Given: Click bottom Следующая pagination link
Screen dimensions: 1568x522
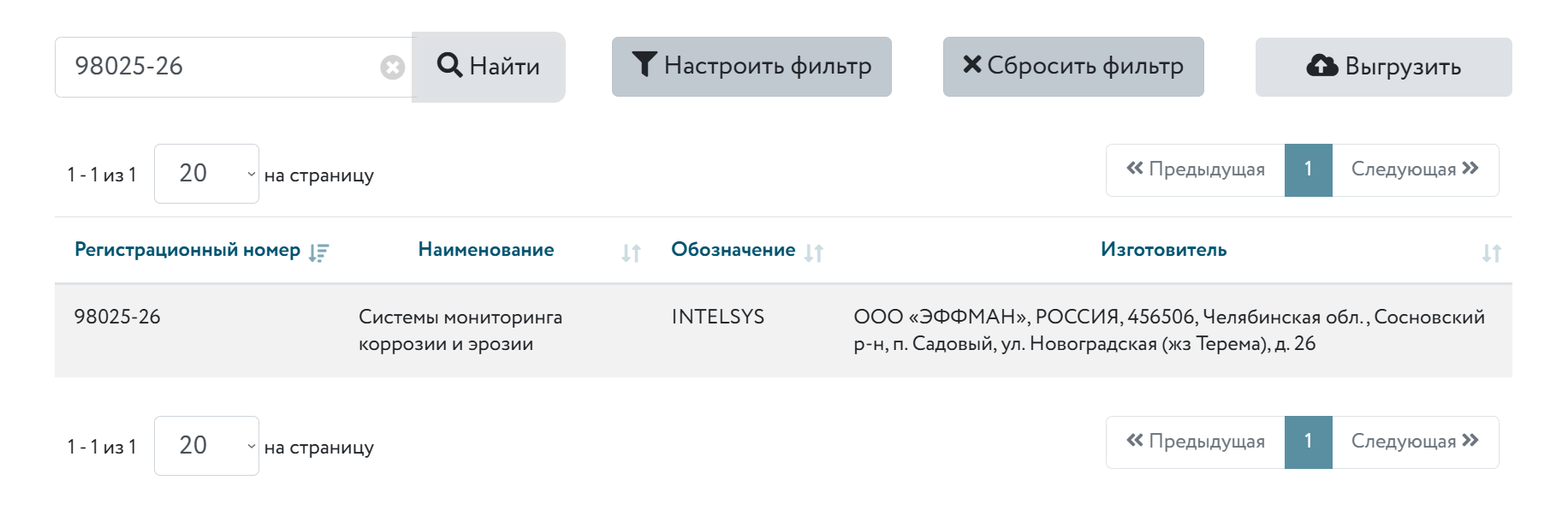Looking at the screenshot, I should click(1415, 442).
